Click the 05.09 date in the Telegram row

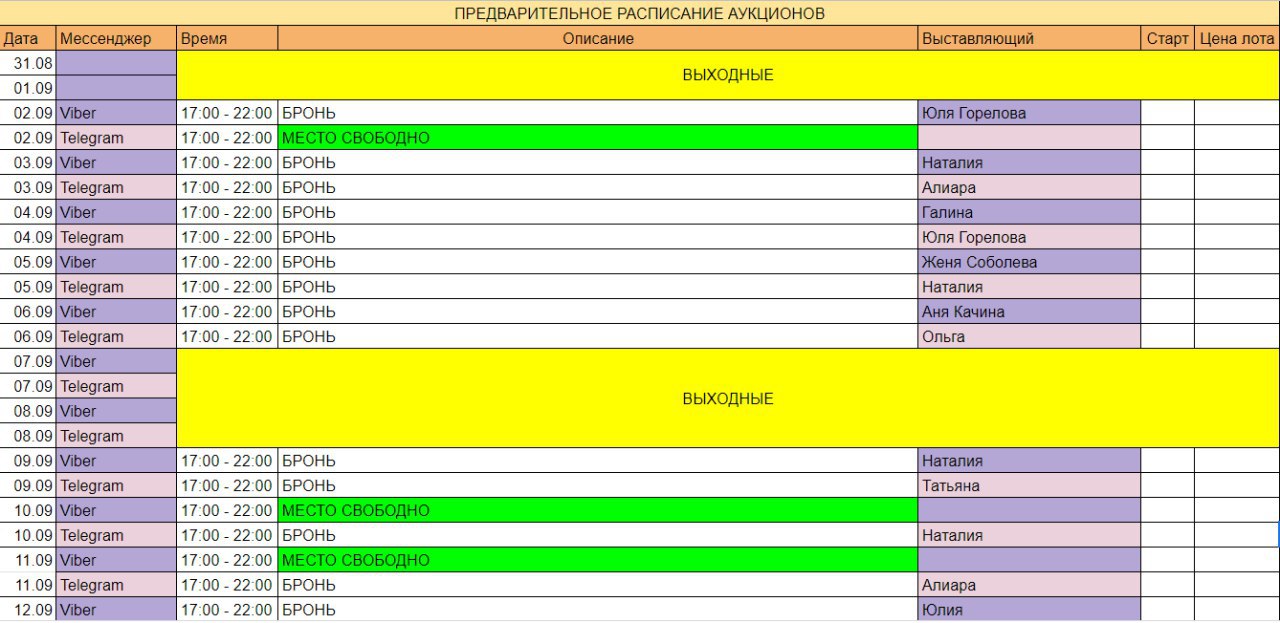28,287
